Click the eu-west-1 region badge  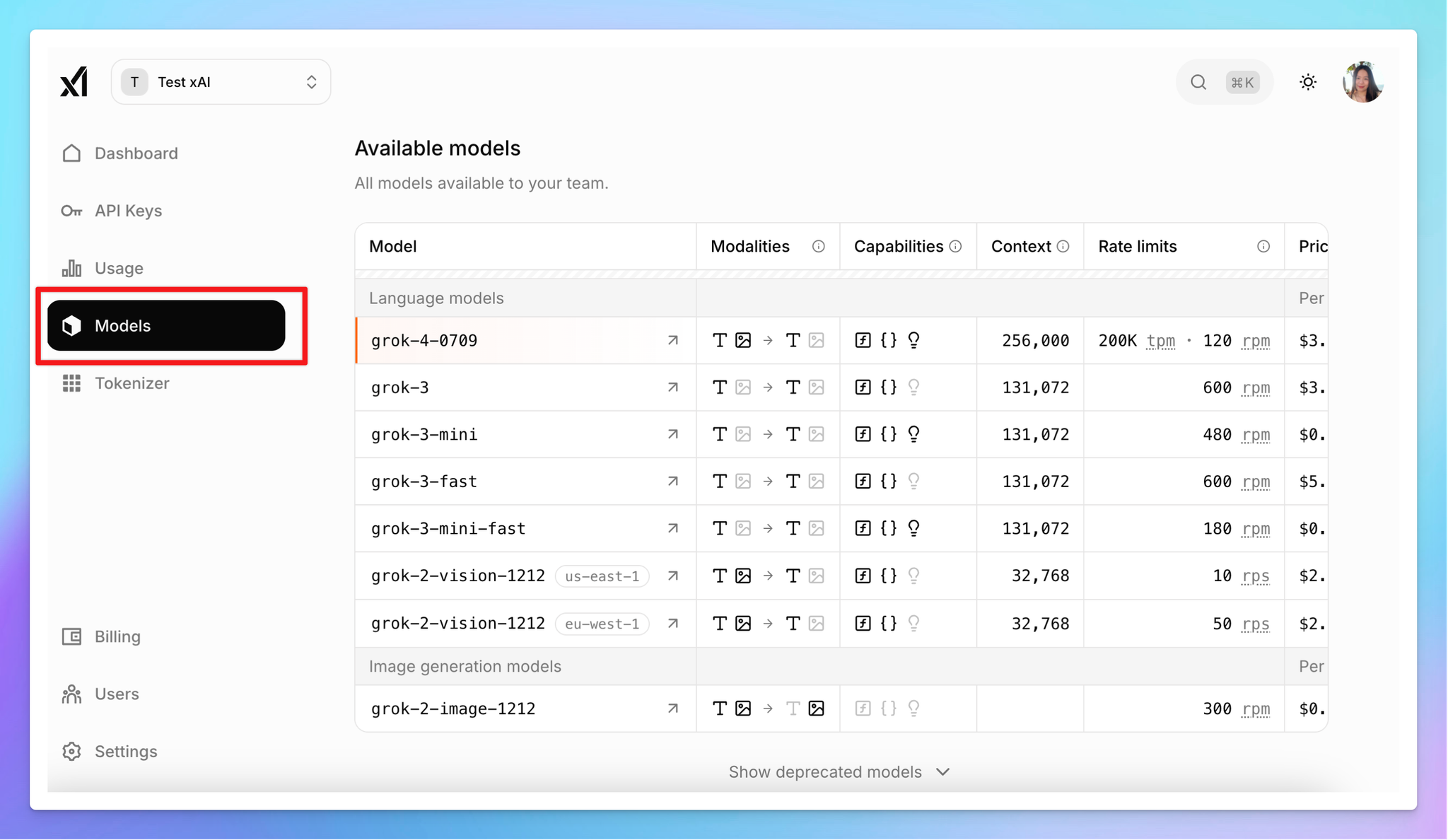[602, 624]
